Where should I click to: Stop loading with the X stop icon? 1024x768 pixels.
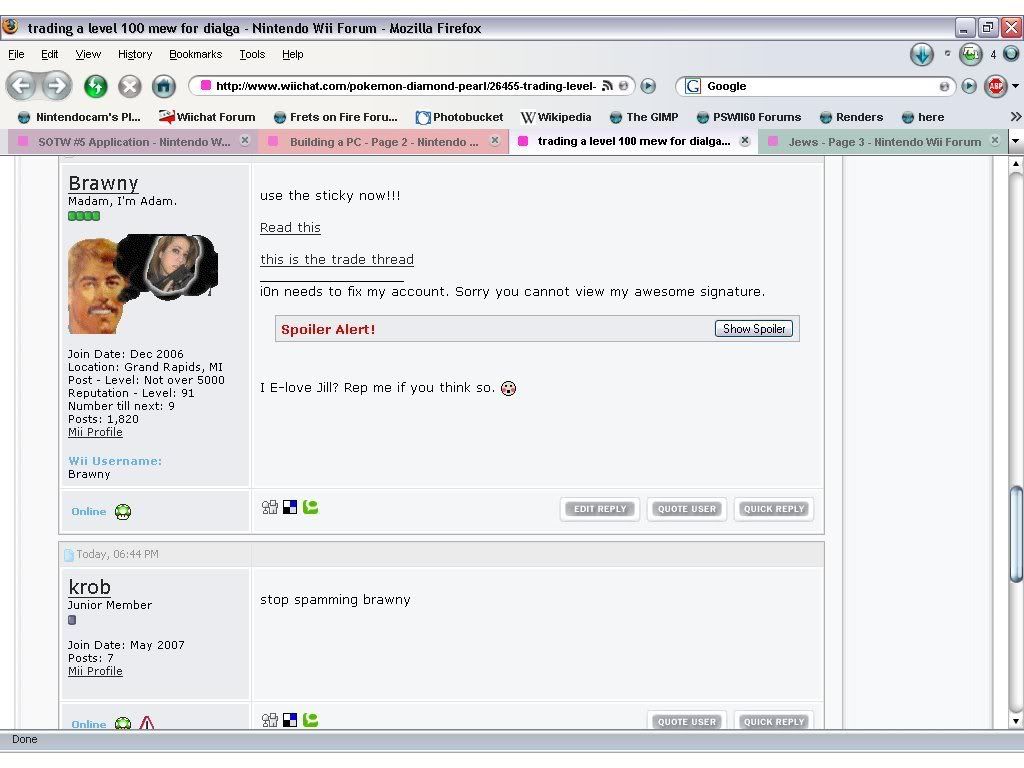[x=129, y=86]
